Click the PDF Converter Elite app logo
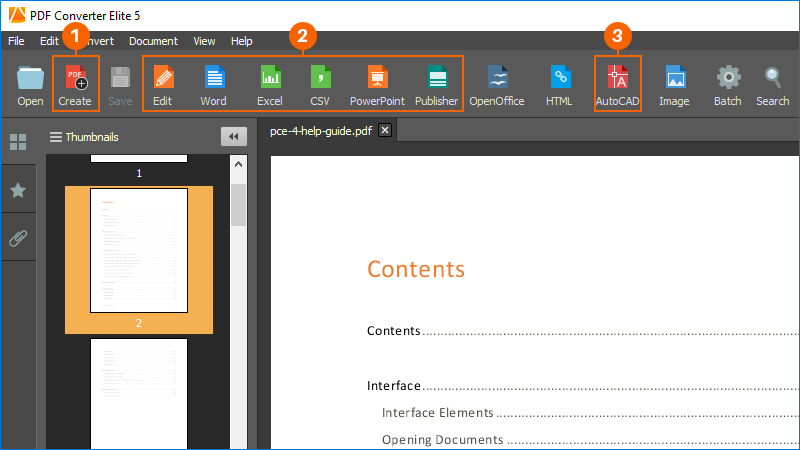The image size is (800, 450). 17,15
